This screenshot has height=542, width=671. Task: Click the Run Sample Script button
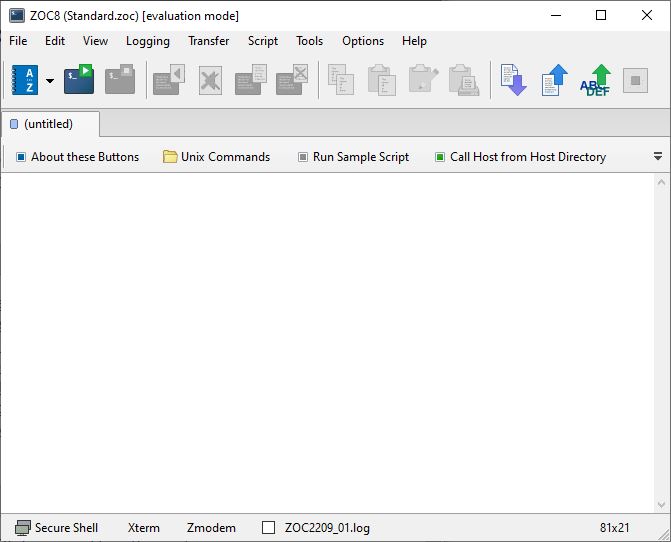click(353, 157)
